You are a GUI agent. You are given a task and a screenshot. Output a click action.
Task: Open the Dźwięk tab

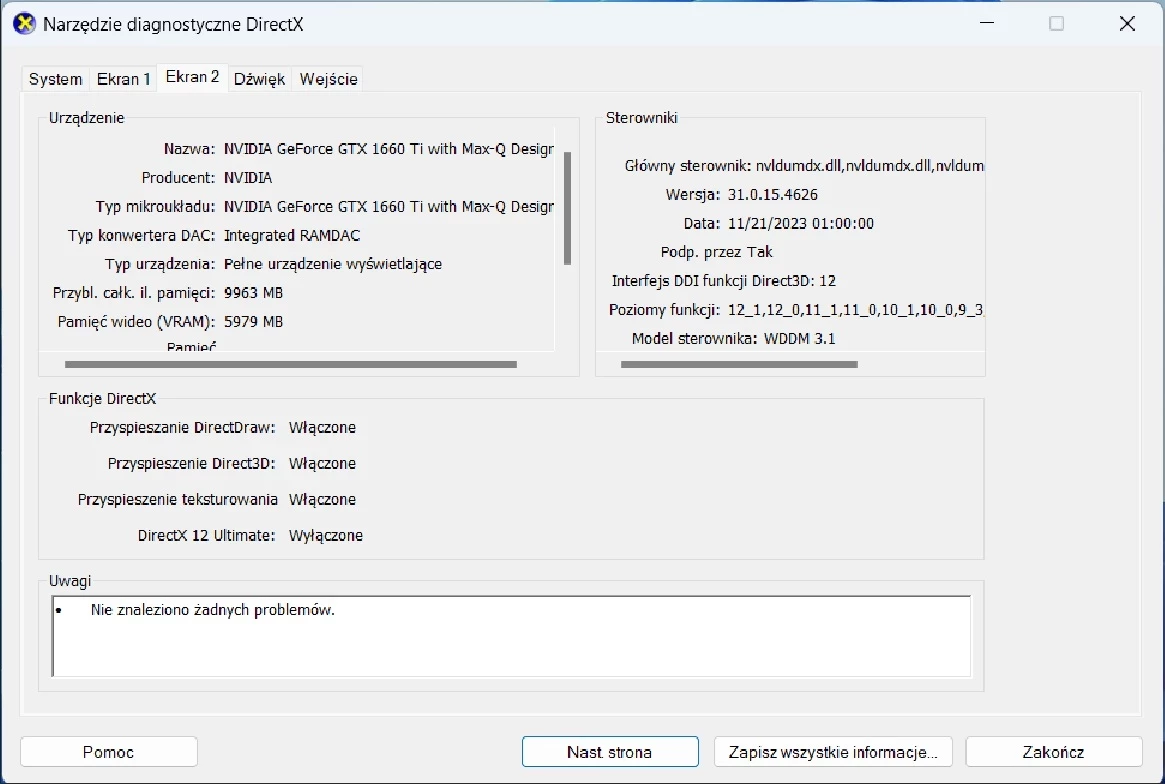point(259,80)
